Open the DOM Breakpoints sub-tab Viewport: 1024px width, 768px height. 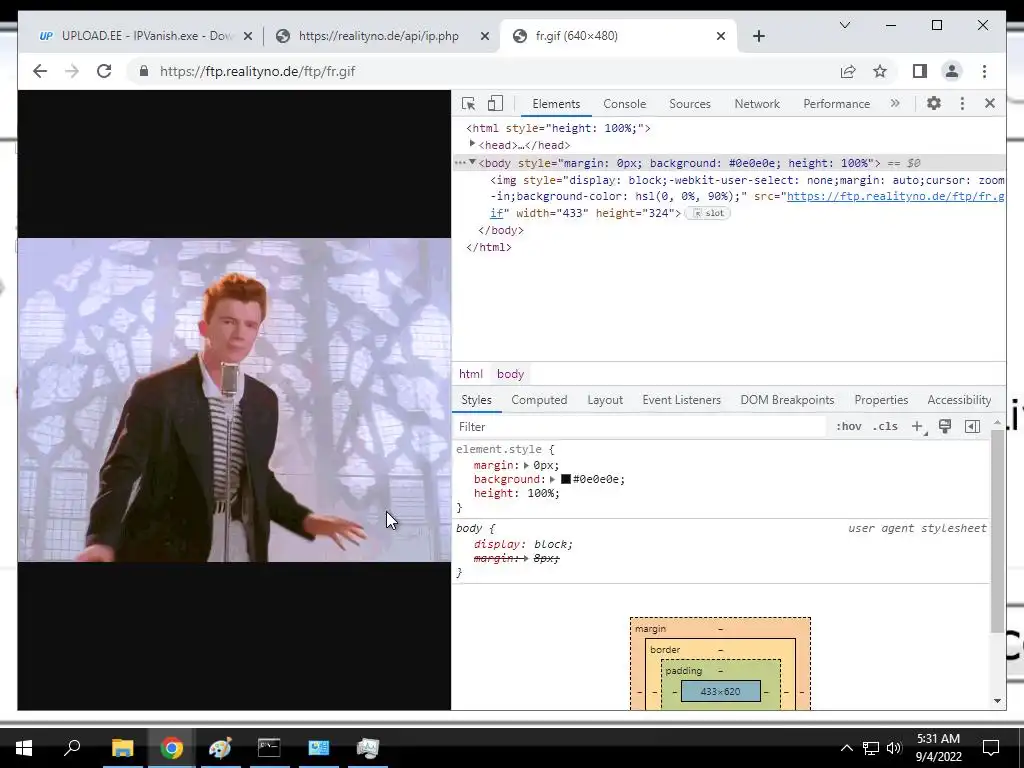[787, 400]
